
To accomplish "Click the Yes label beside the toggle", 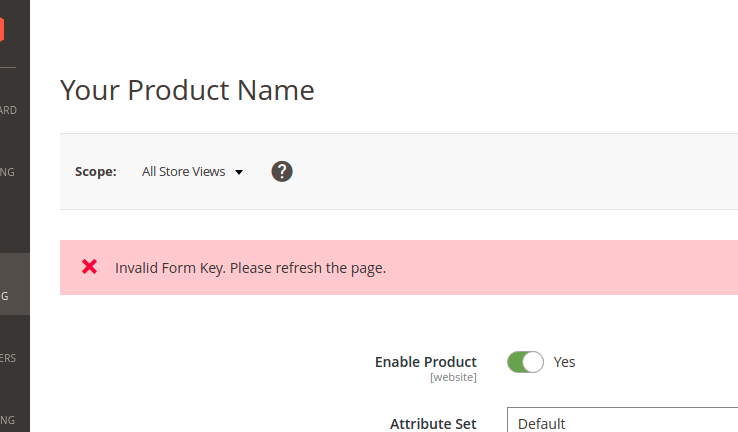I will pos(564,362).
